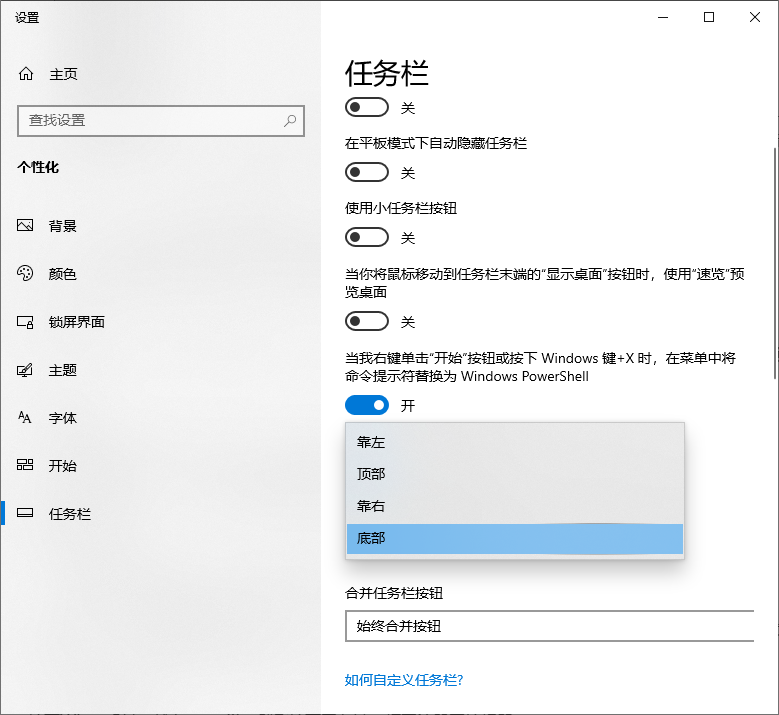Click the home icon beside 主页
Viewport: 779px width, 715px height.
[26, 74]
